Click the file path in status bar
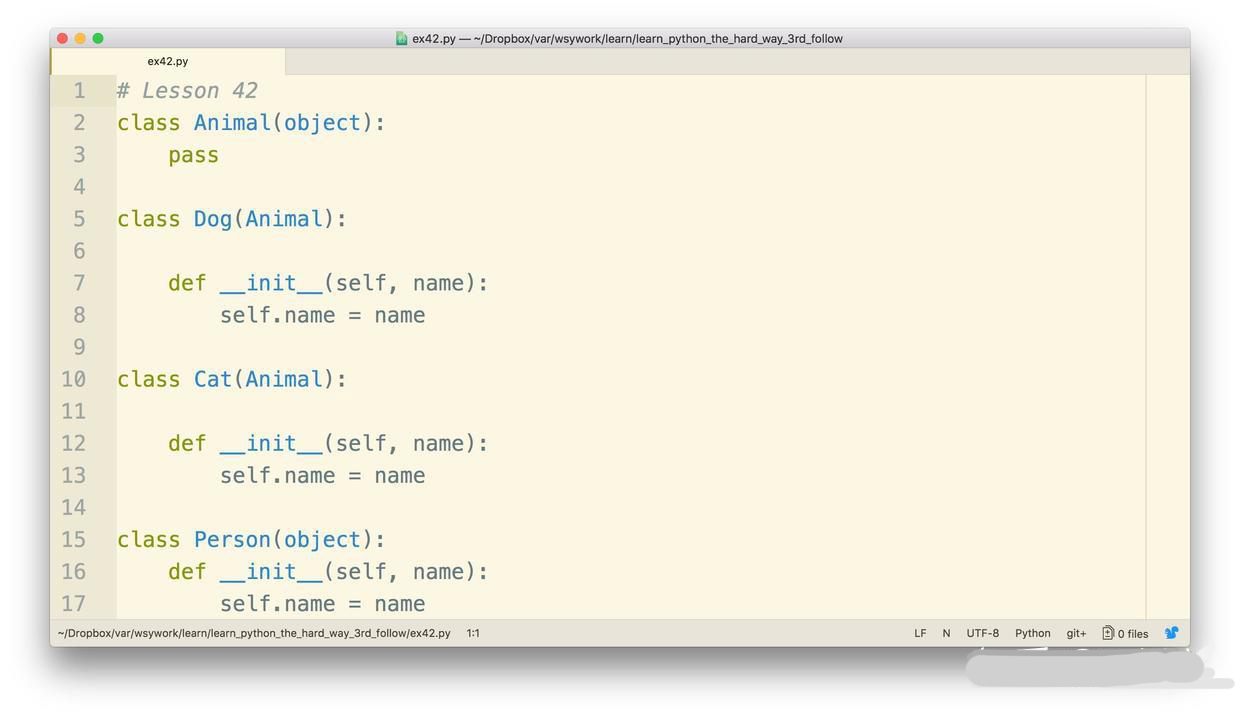This screenshot has width=1240, height=718. [254, 633]
